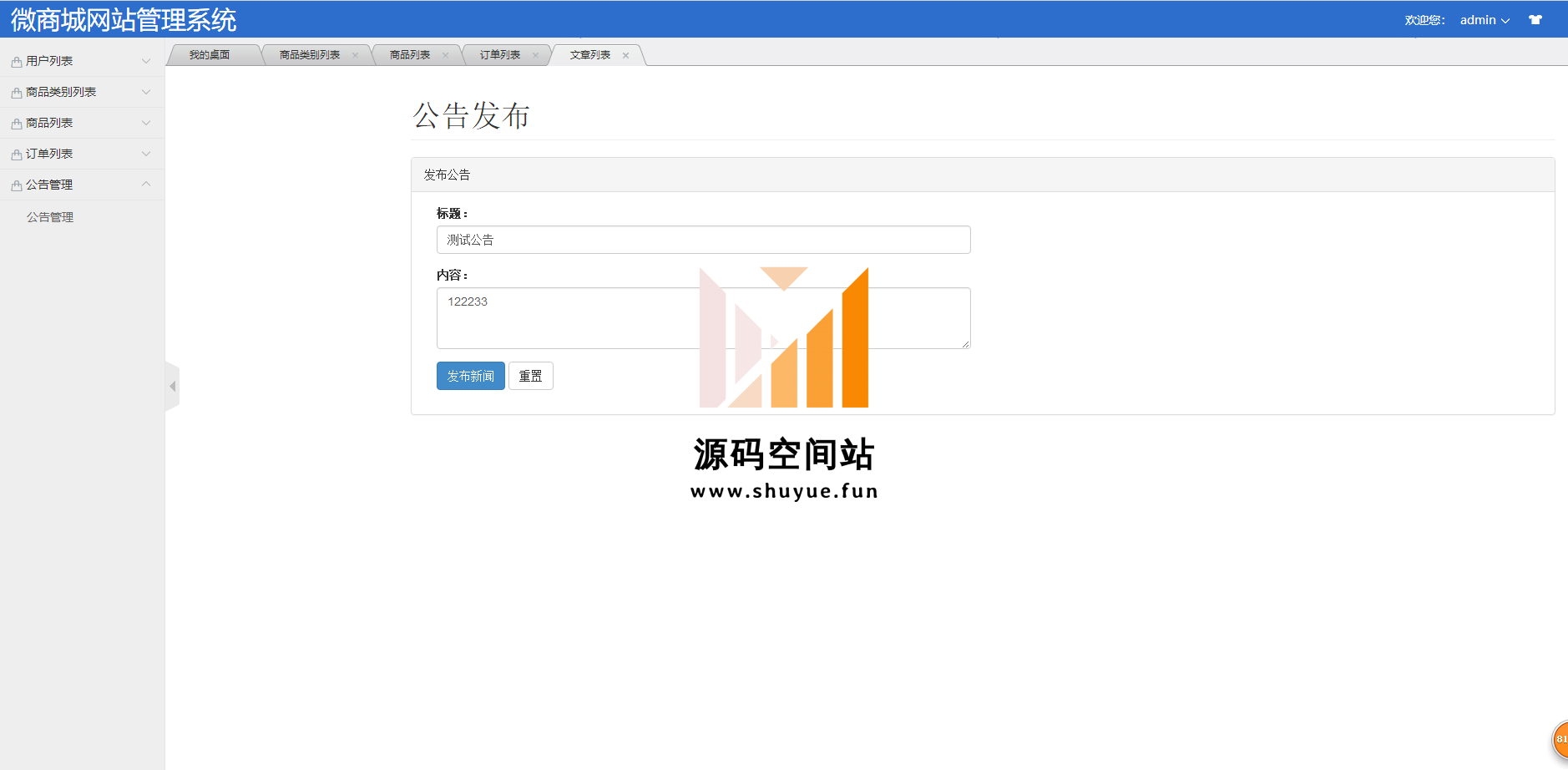The height and width of the screenshot is (770, 1568).
Task: Click the 商品类别列表 sidebar bag icon
Action: [x=17, y=93]
